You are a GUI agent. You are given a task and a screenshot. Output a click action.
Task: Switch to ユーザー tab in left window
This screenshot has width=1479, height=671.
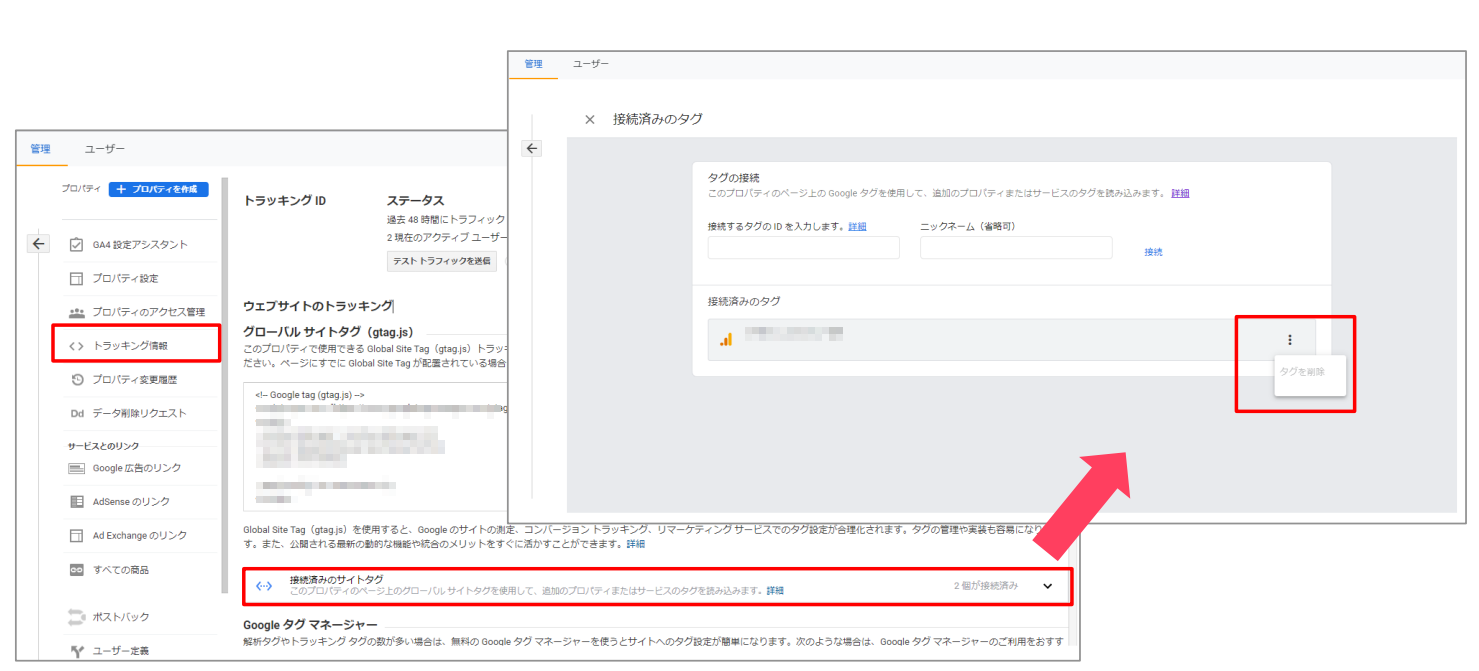click(105, 149)
